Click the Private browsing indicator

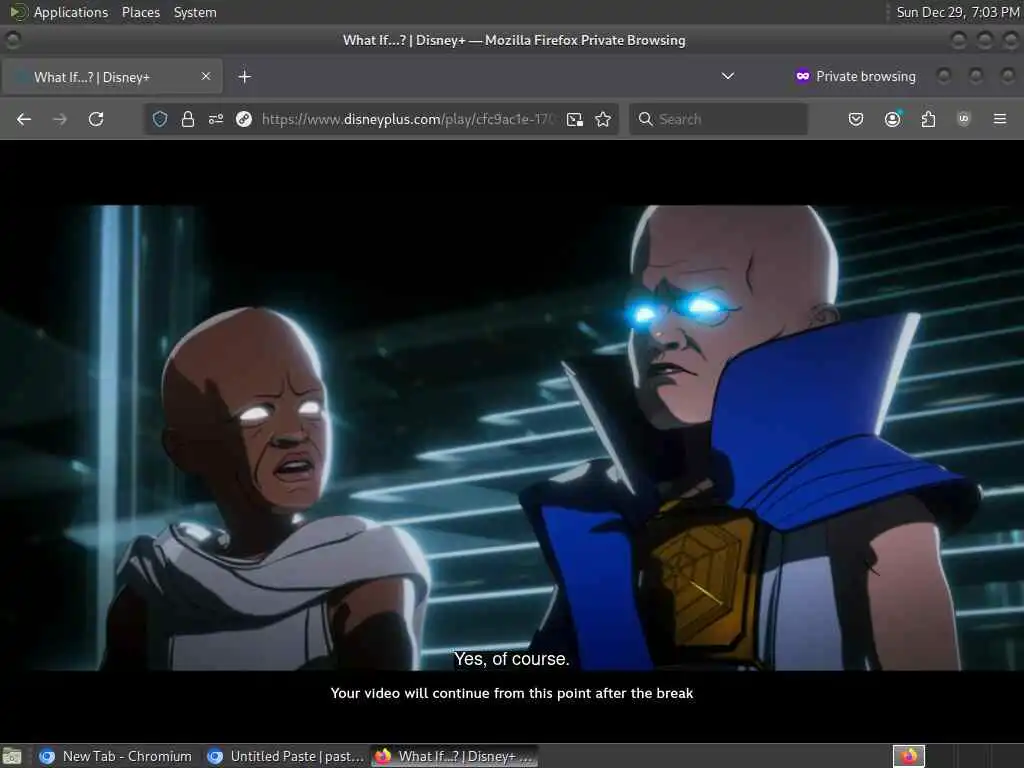pyautogui.click(x=856, y=76)
